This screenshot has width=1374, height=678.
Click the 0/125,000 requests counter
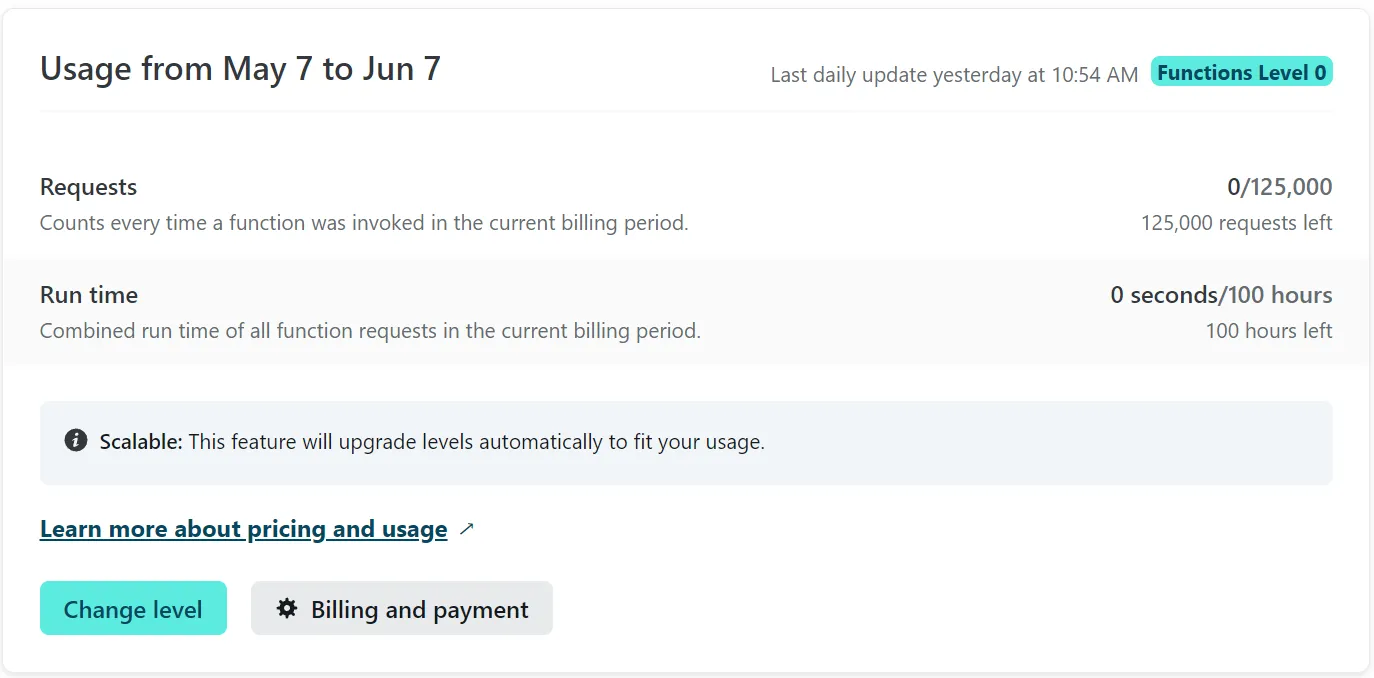tap(1279, 187)
